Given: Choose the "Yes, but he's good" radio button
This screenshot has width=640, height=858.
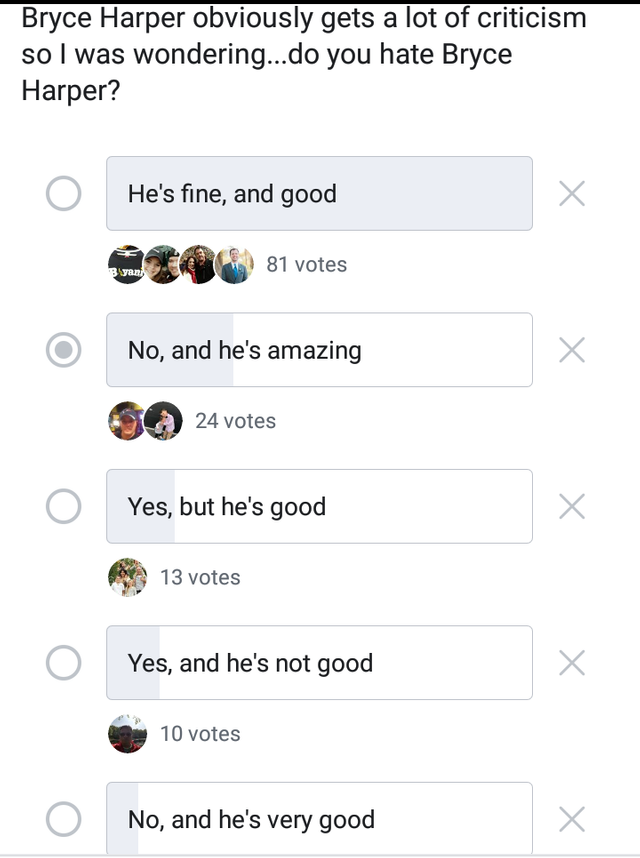Looking at the screenshot, I should point(63,506).
